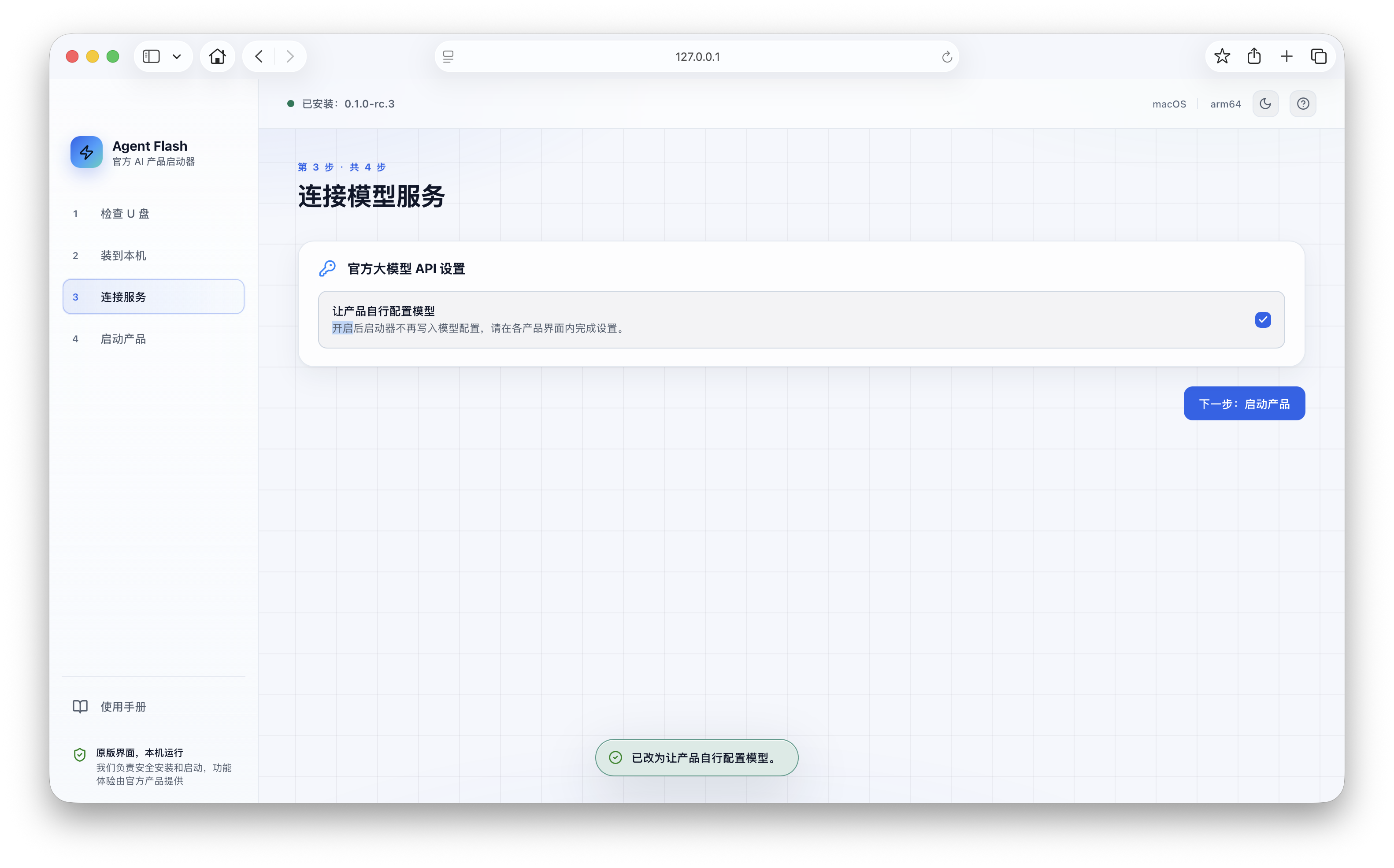The width and height of the screenshot is (1394, 868).
Task: Click 原版界面，本机运行 text
Action: (140, 752)
